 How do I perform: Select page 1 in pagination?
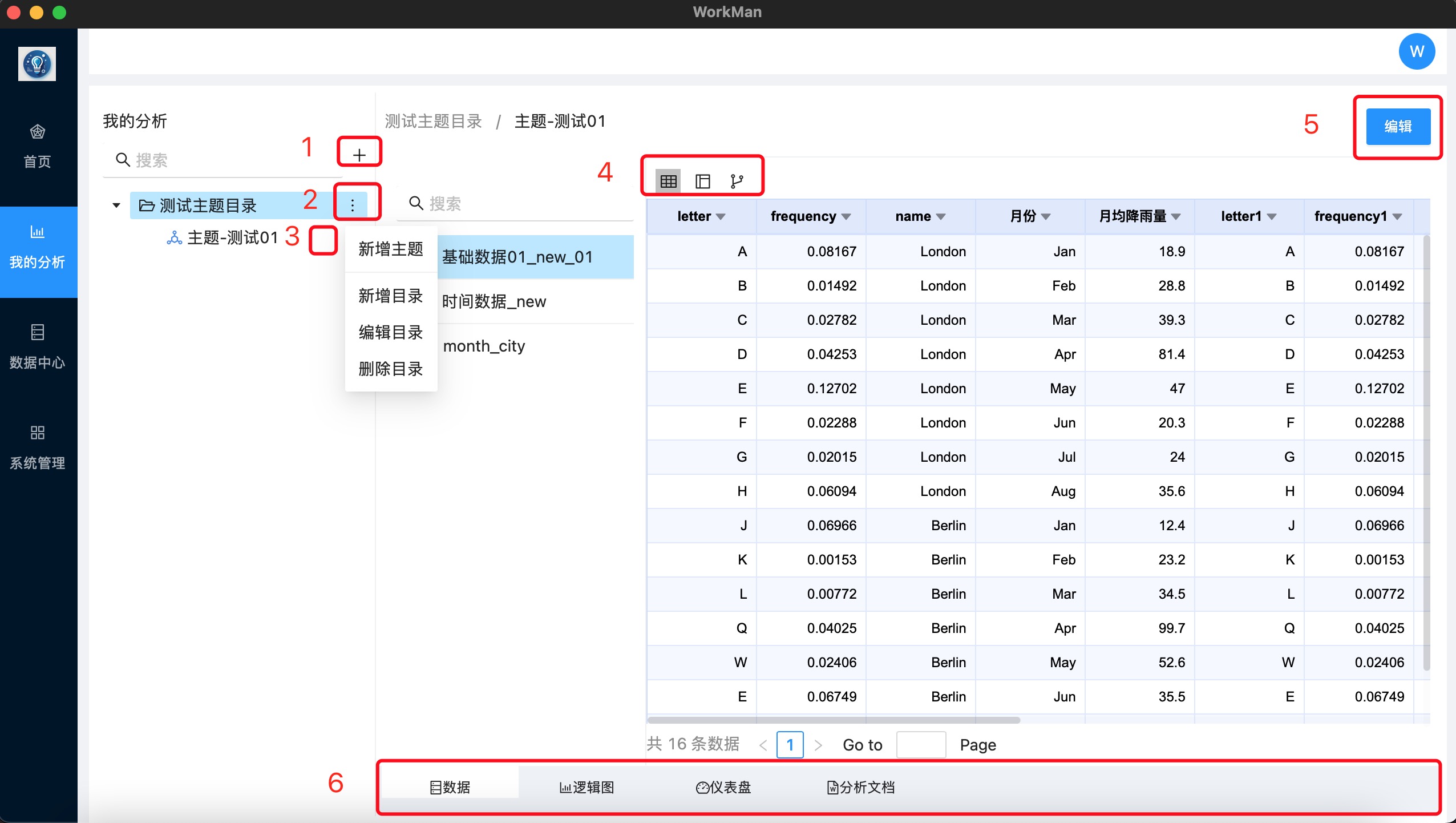pyautogui.click(x=790, y=745)
